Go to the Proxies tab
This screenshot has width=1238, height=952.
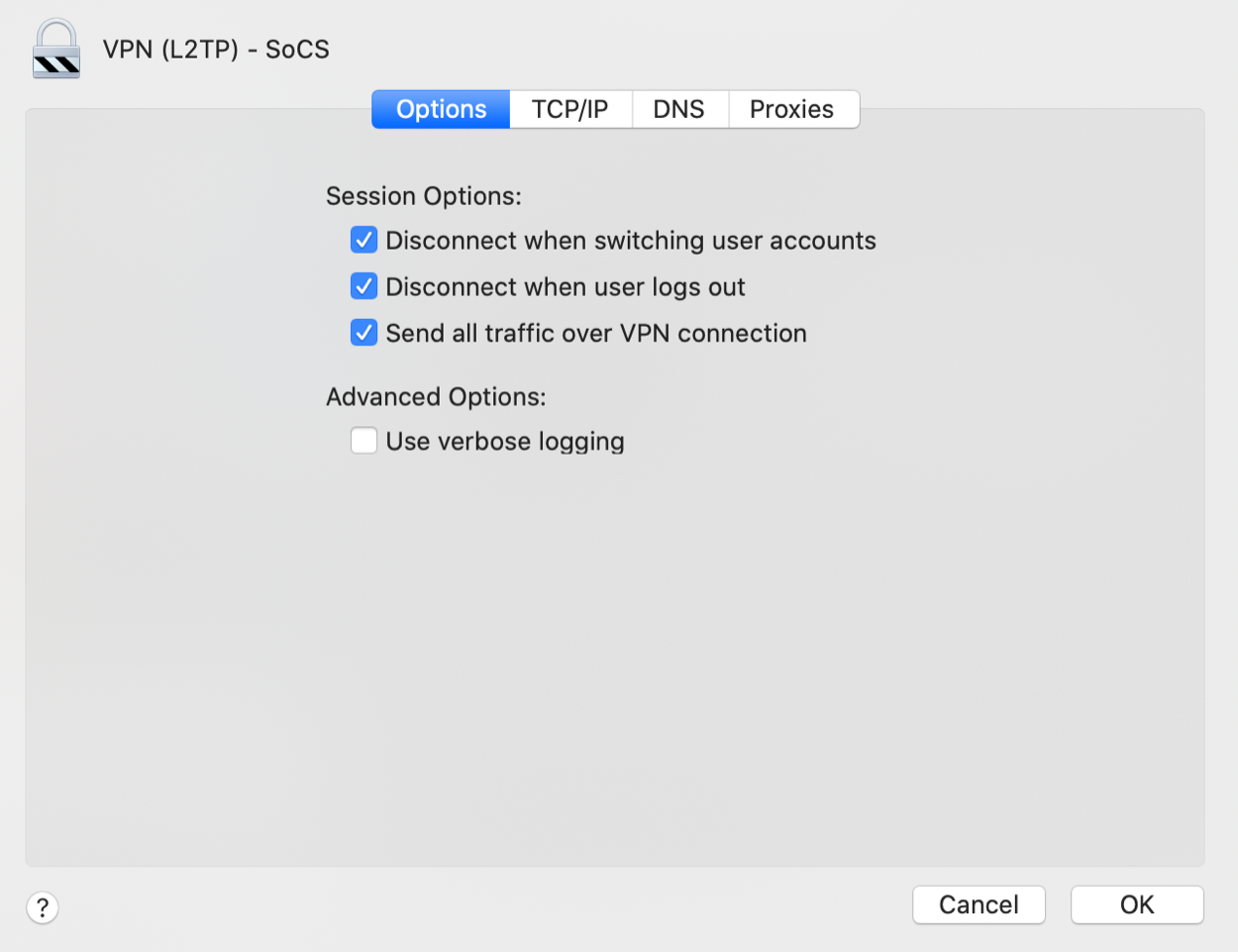pyautogui.click(x=791, y=109)
